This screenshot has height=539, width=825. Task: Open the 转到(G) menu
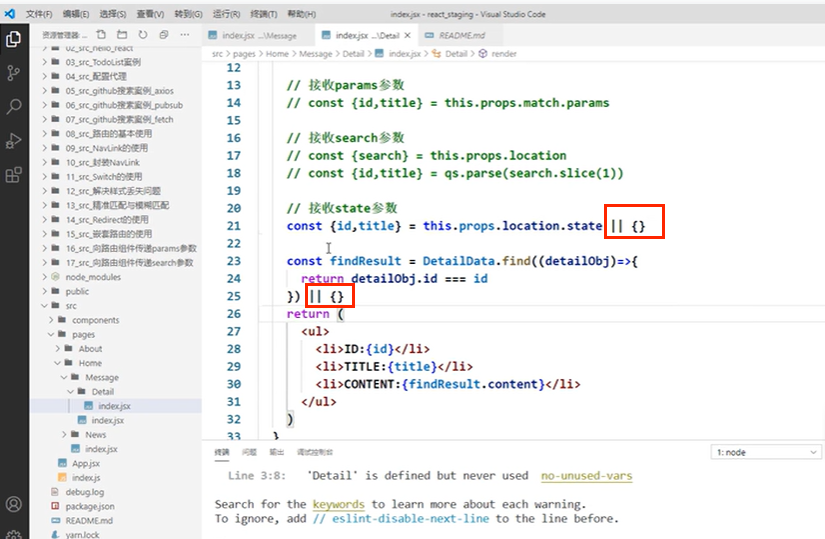[188, 14]
